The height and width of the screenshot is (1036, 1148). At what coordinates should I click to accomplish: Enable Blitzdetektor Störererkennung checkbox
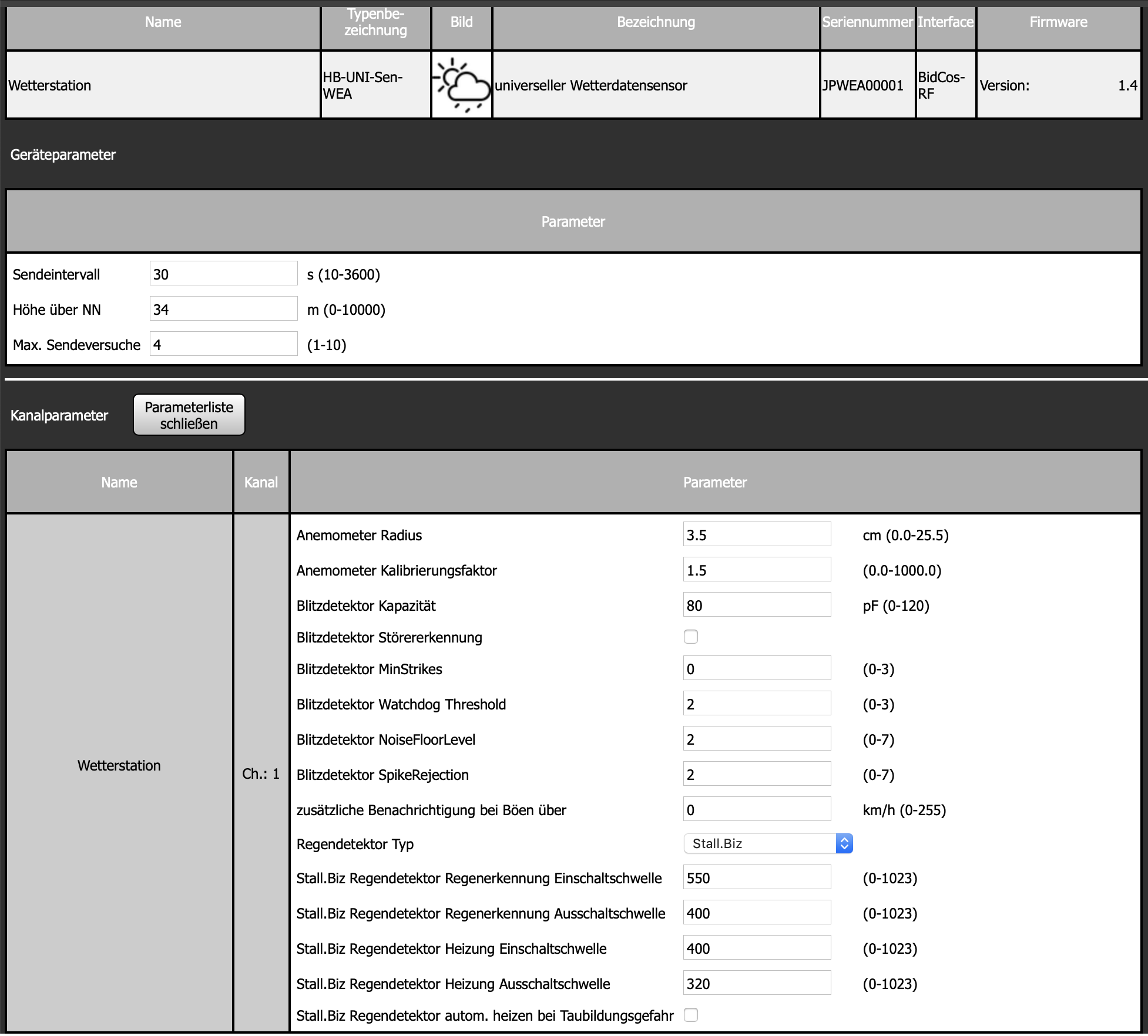[x=691, y=637]
